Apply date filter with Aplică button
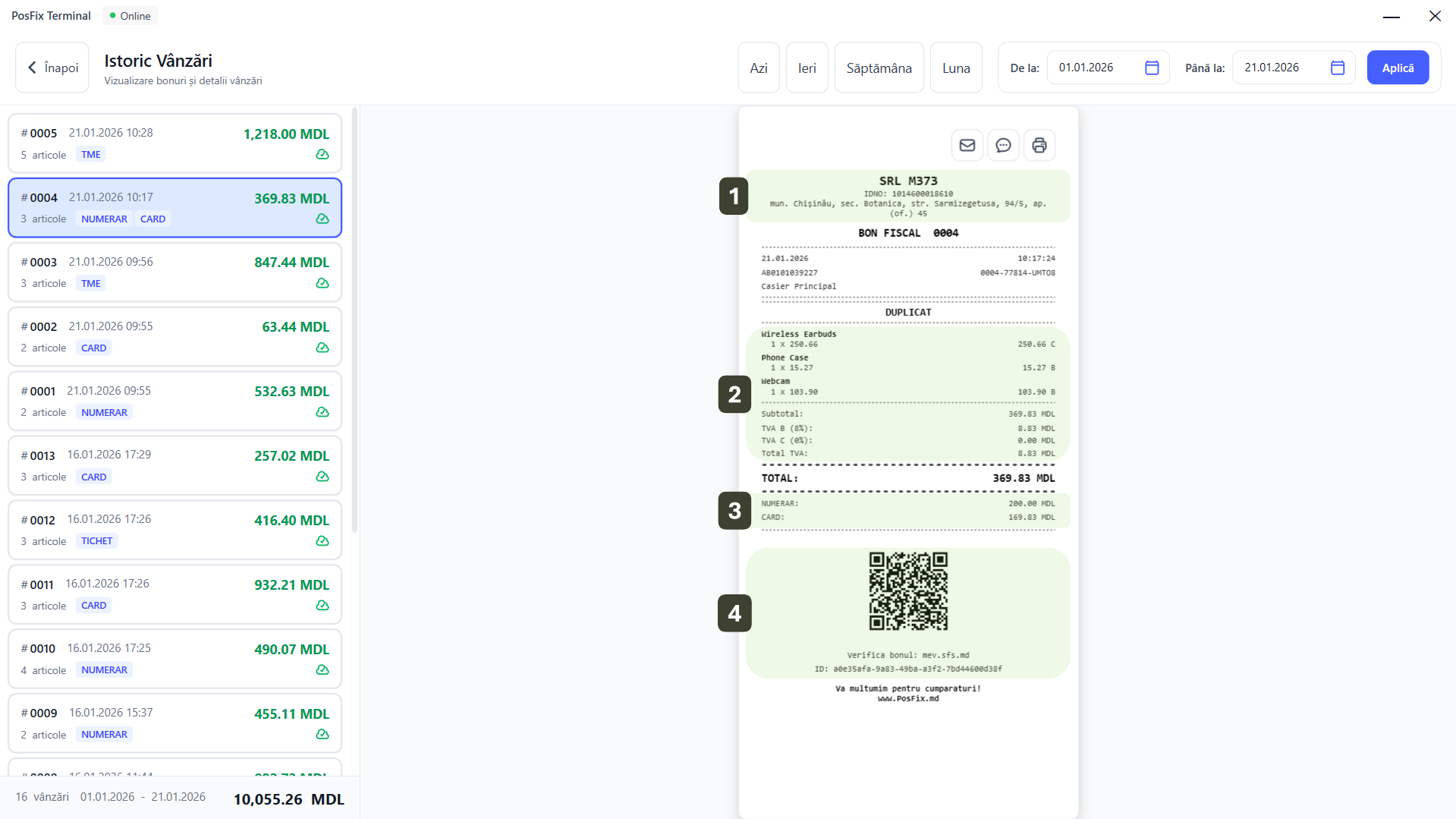Screen dimensions: 1456x819 [1398, 68]
